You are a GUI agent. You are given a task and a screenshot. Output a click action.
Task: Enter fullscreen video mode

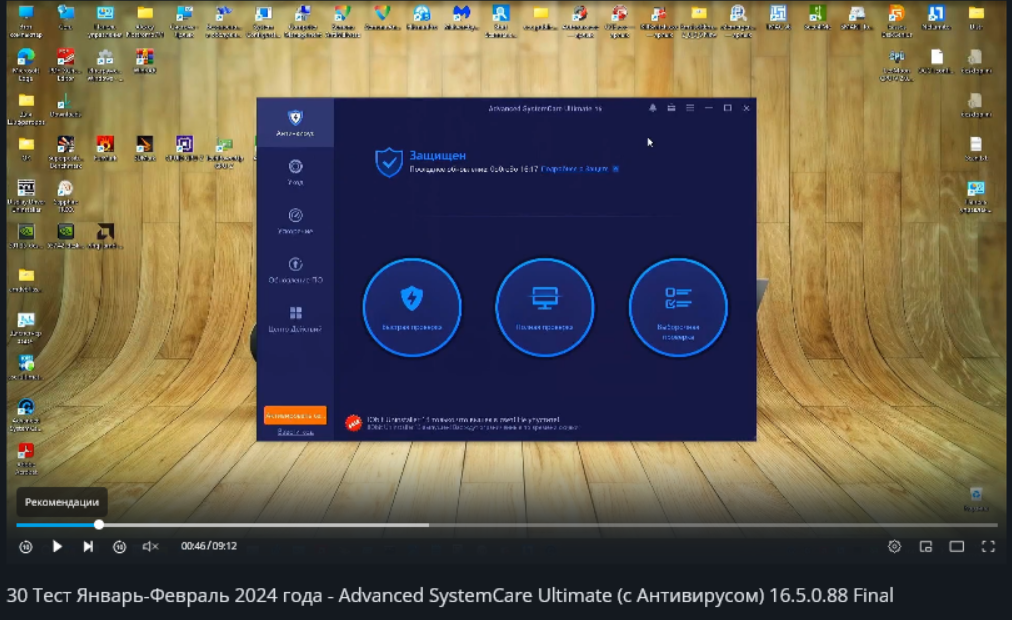pyautogui.click(x=988, y=546)
